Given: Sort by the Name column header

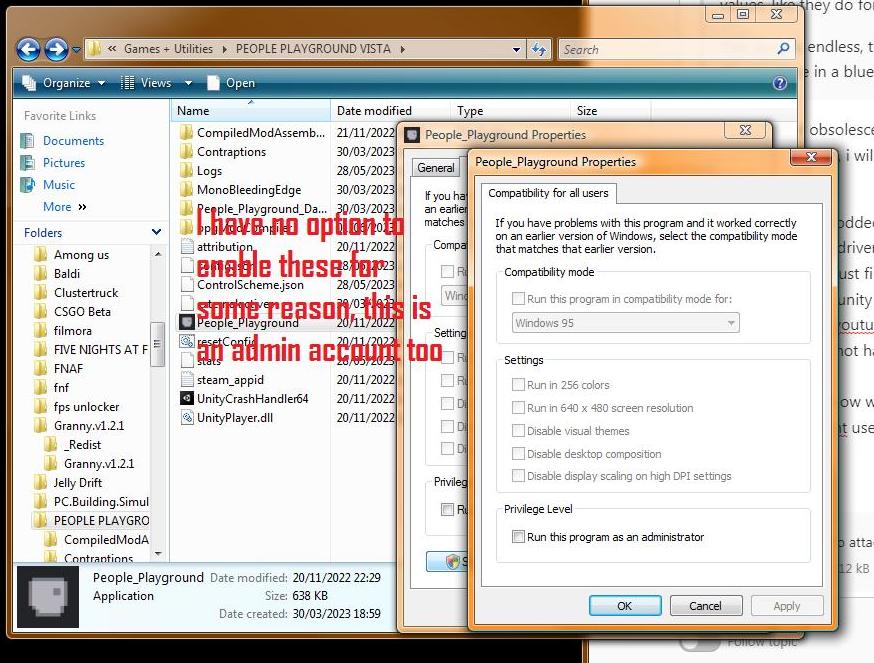Looking at the screenshot, I should [x=250, y=110].
